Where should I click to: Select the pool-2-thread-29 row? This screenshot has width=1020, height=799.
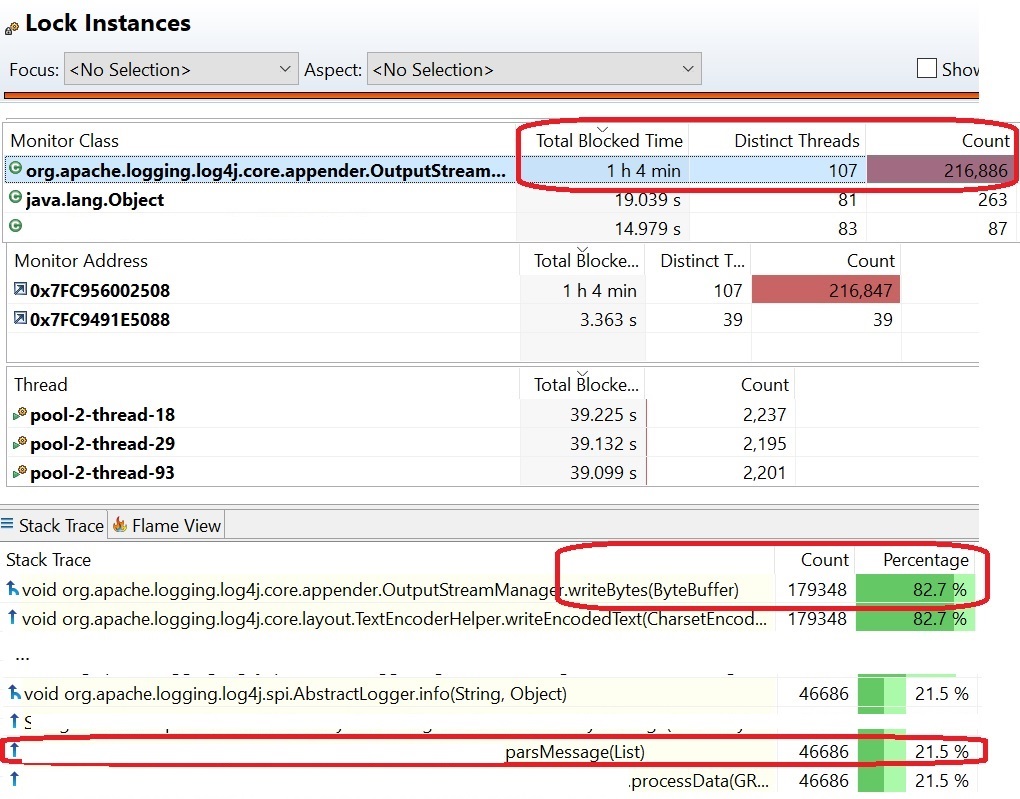pyautogui.click(x=100, y=442)
